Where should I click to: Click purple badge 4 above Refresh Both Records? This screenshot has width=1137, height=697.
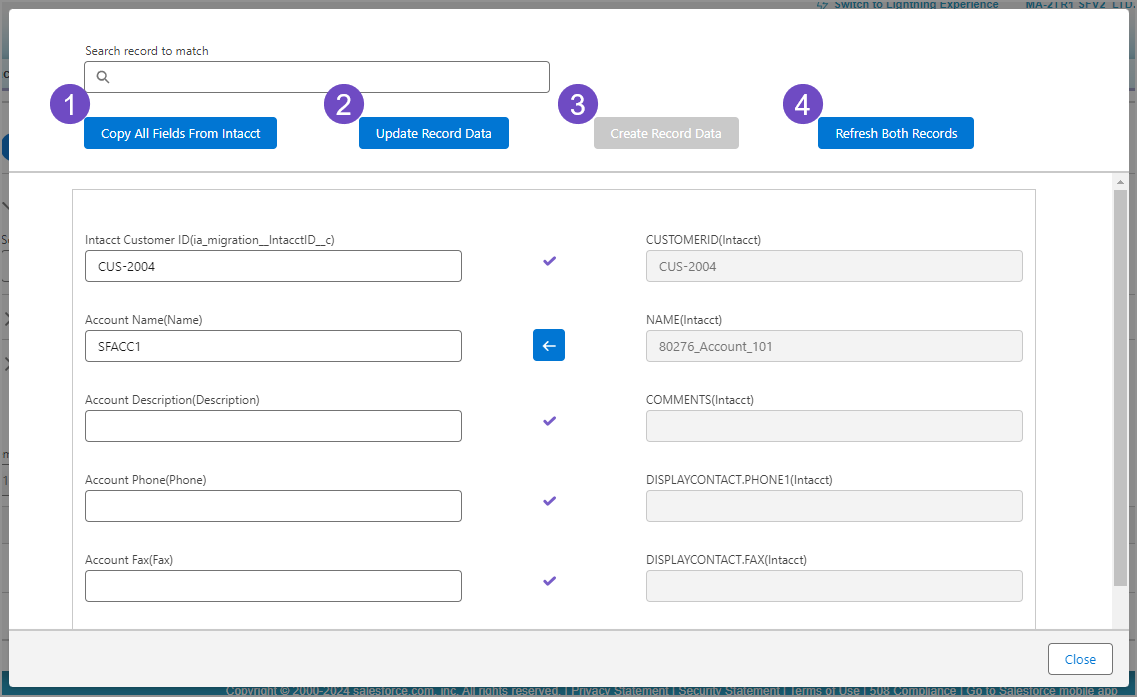pos(802,103)
